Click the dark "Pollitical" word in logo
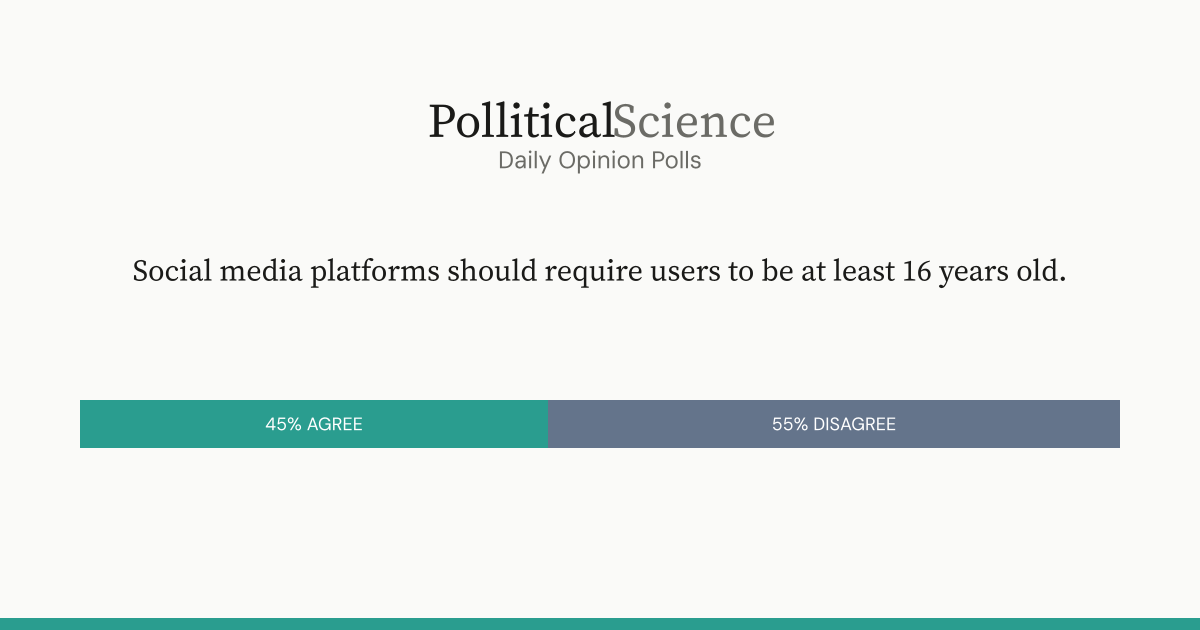The width and height of the screenshot is (1200, 630). point(520,122)
